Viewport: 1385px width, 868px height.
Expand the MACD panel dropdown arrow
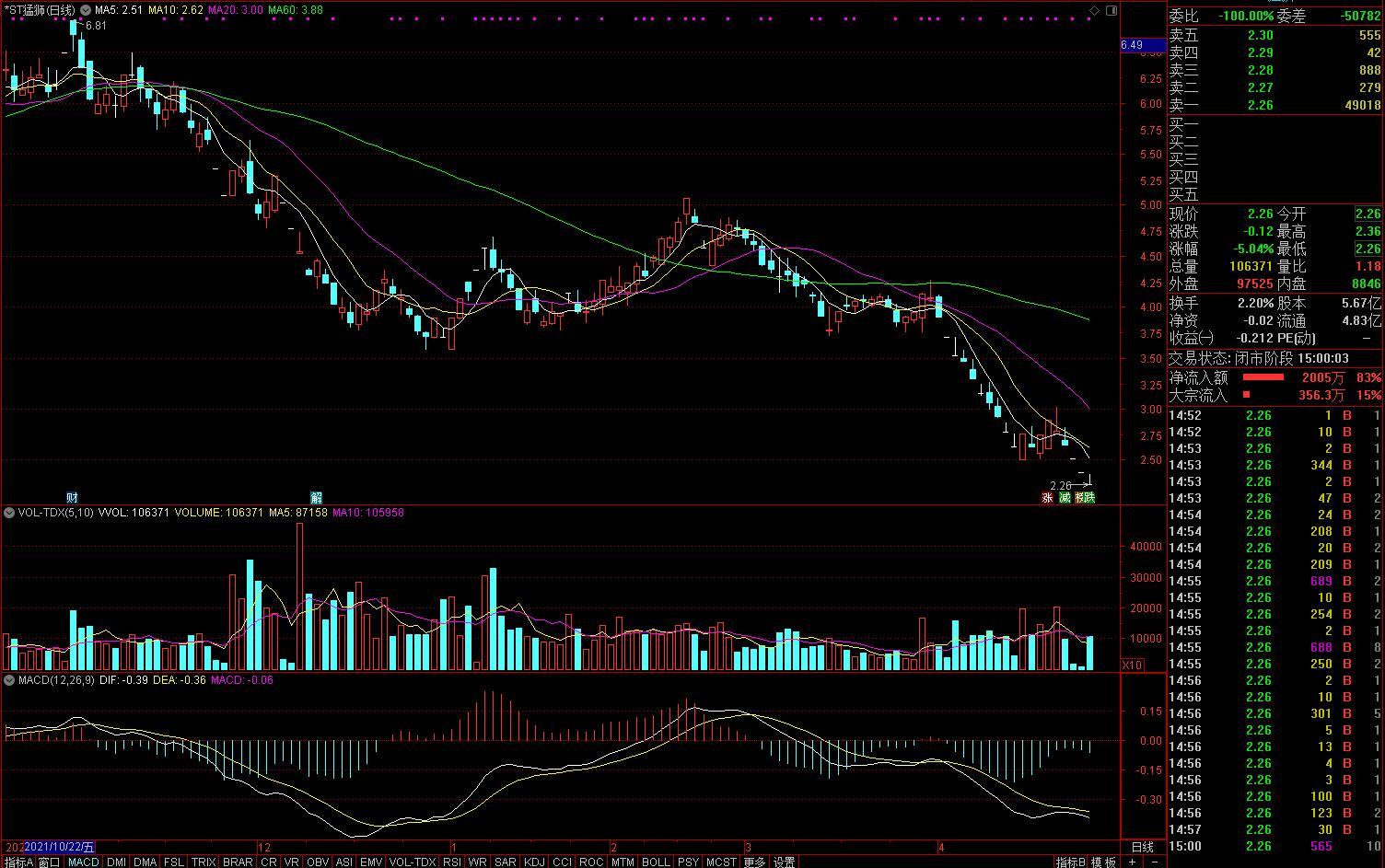9,680
